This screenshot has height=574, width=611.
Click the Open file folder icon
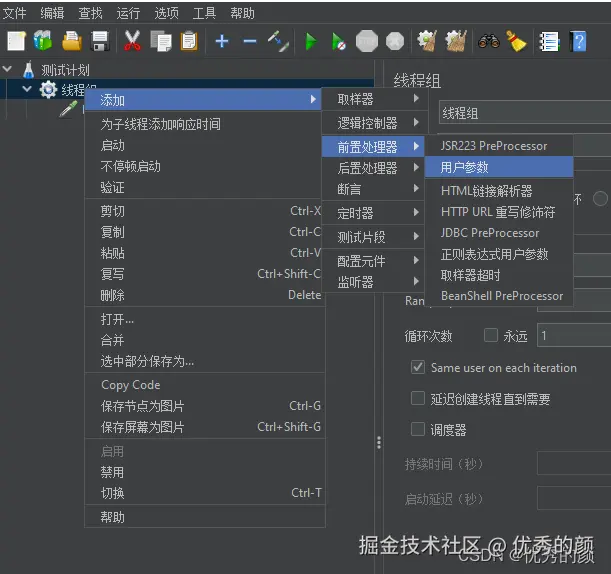(72, 41)
